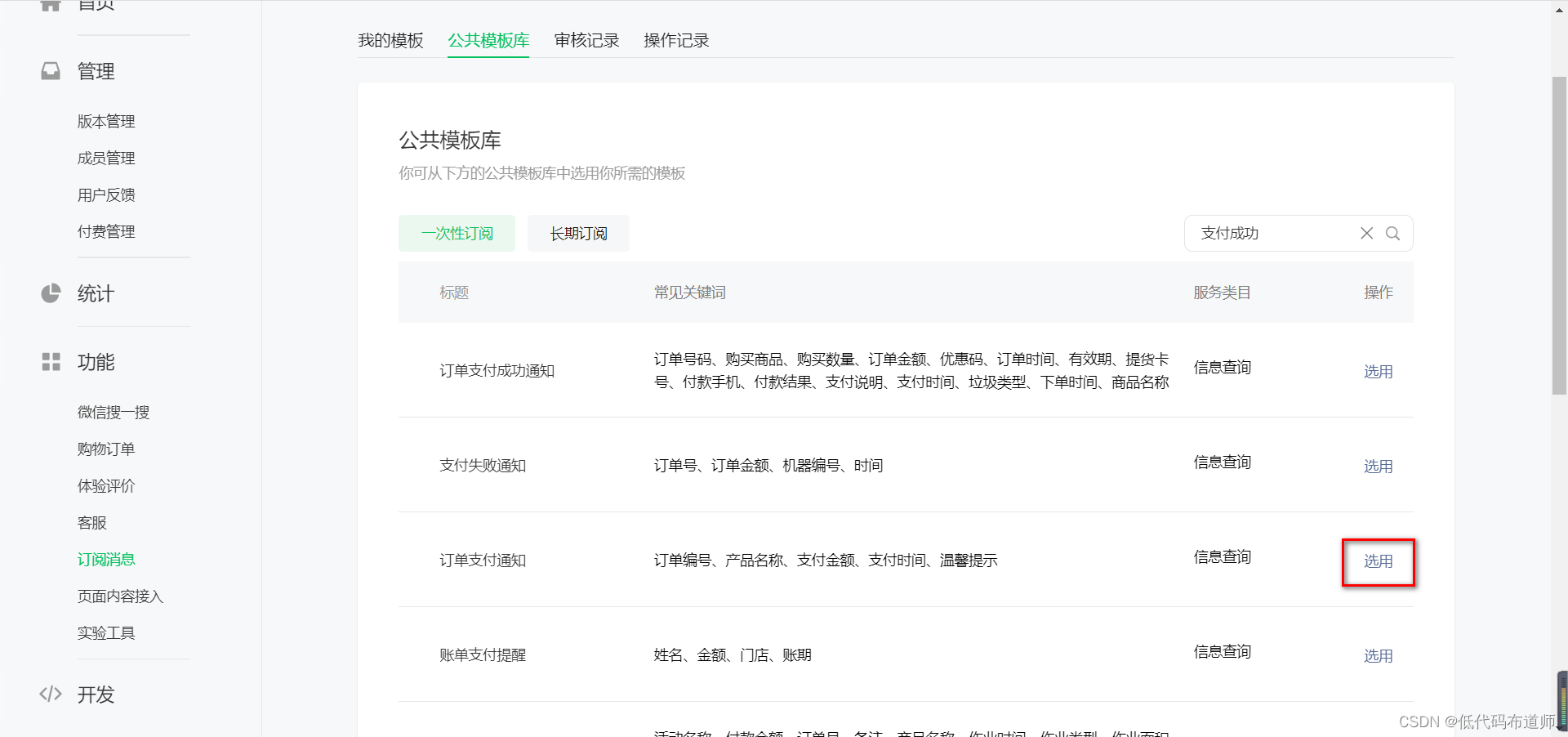Viewport: 1568px width, 737px height.
Task: Select the 长期订阅 filter button
Action: (578, 233)
